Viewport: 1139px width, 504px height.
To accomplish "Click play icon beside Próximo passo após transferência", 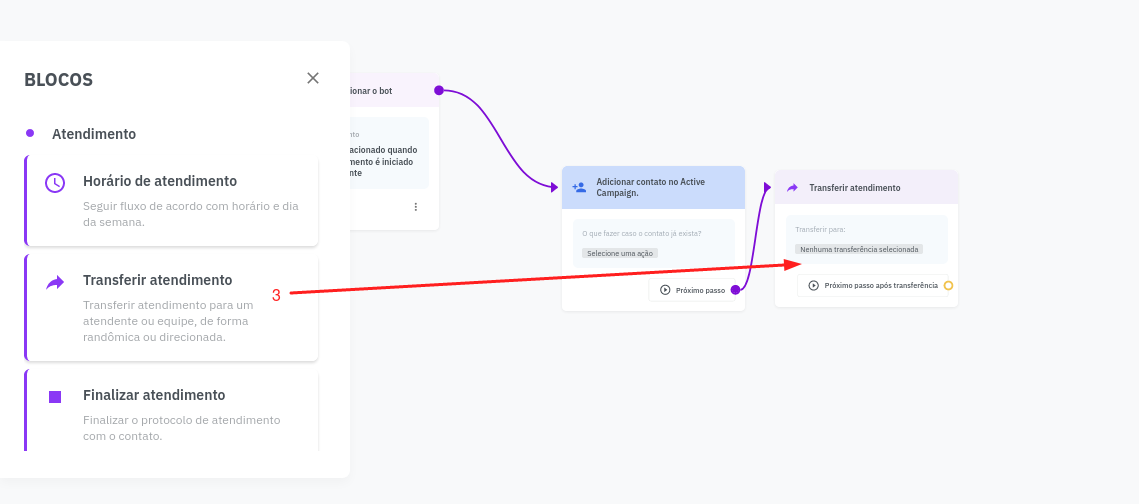I will point(813,285).
